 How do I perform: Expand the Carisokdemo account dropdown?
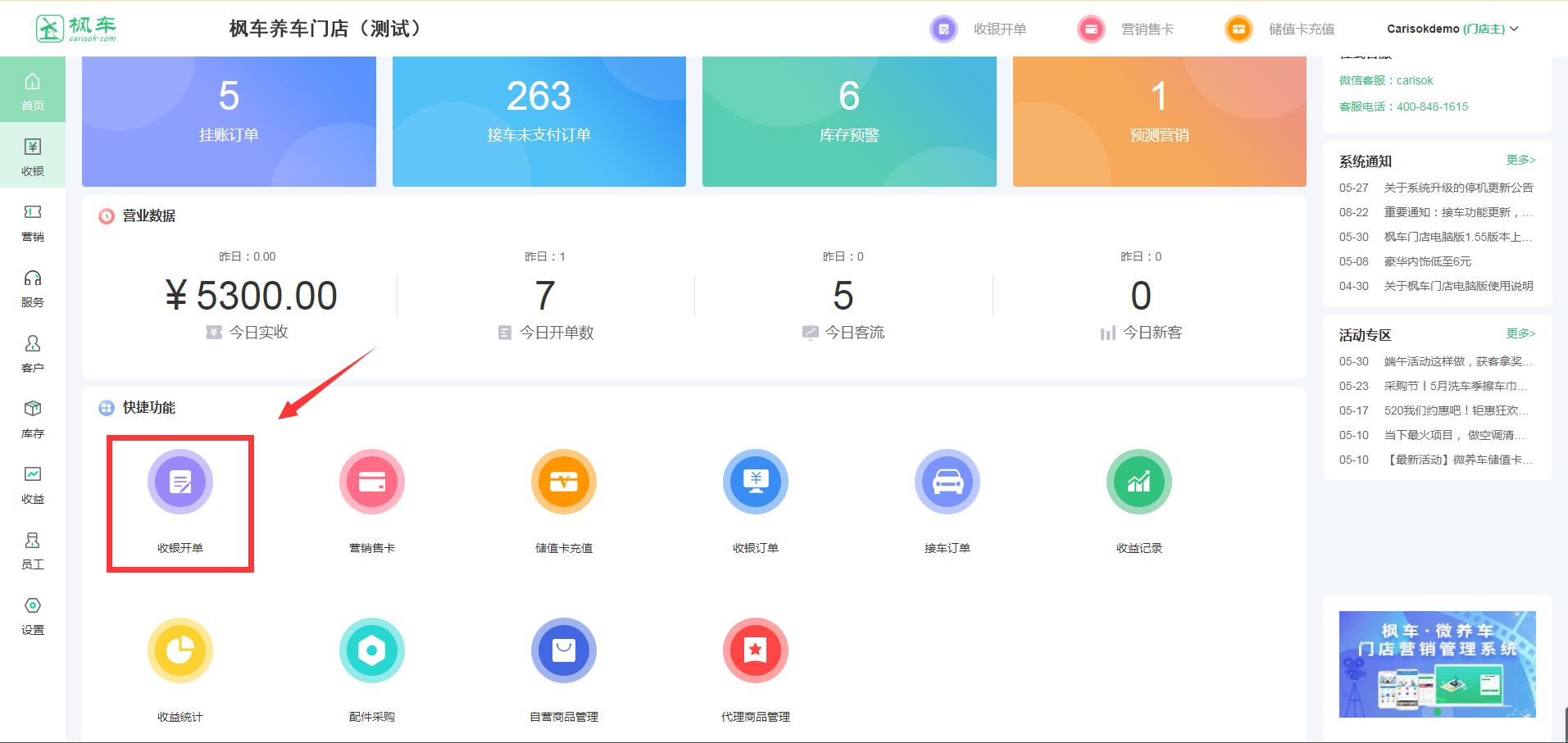[1452, 29]
